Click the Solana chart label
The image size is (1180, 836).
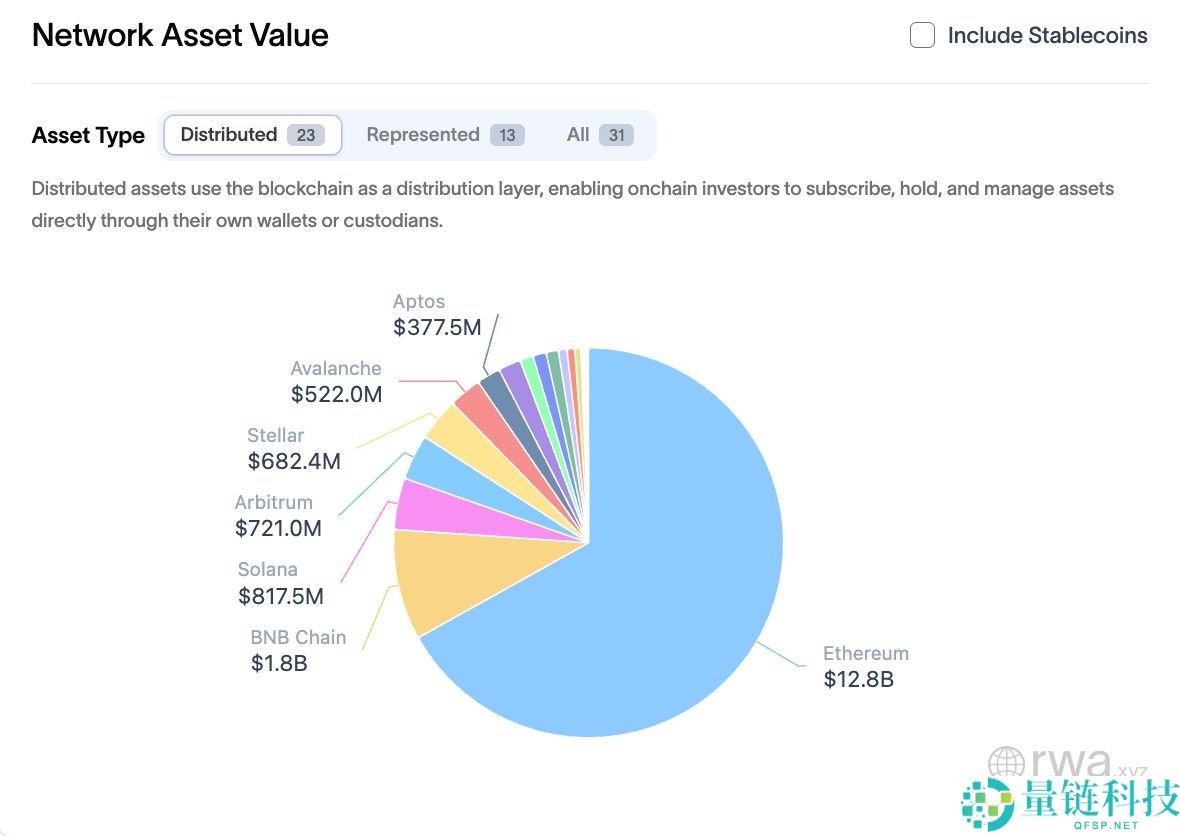(267, 570)
